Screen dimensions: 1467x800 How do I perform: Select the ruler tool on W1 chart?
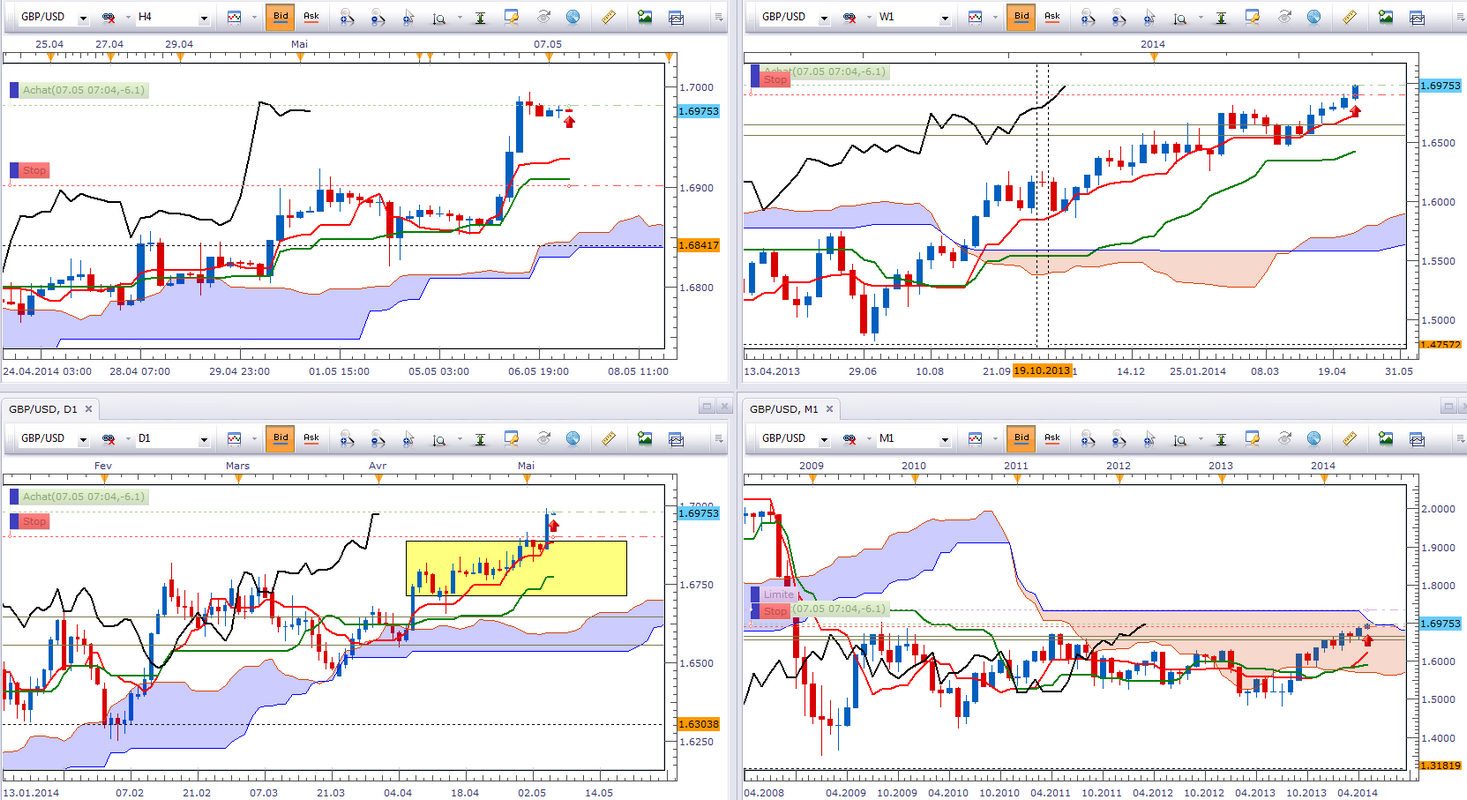tap(1349, 17)
